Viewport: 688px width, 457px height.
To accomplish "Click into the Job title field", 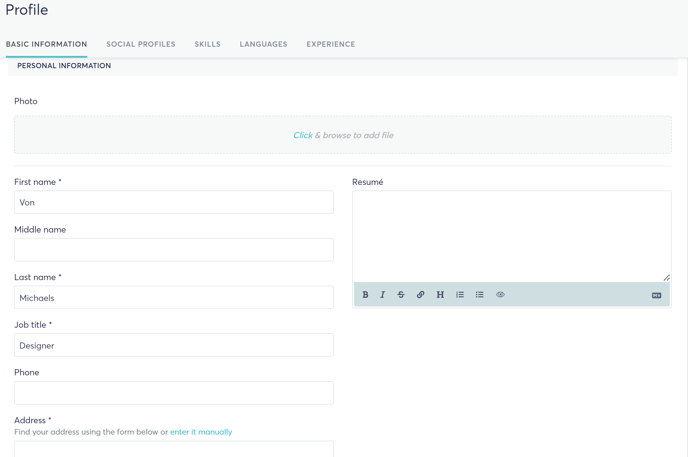I will pos(174,345).
